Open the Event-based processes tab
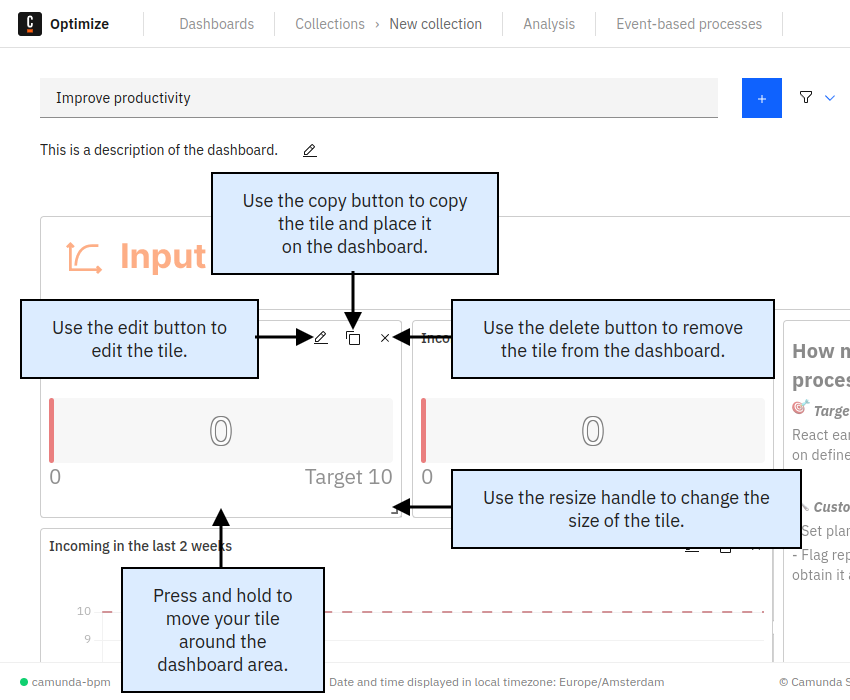 pyautogui.click(x=689, y=23)
